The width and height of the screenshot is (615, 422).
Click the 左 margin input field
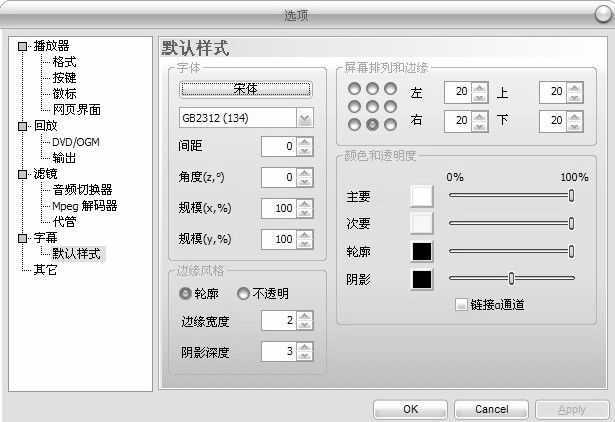tap(457, 92)
